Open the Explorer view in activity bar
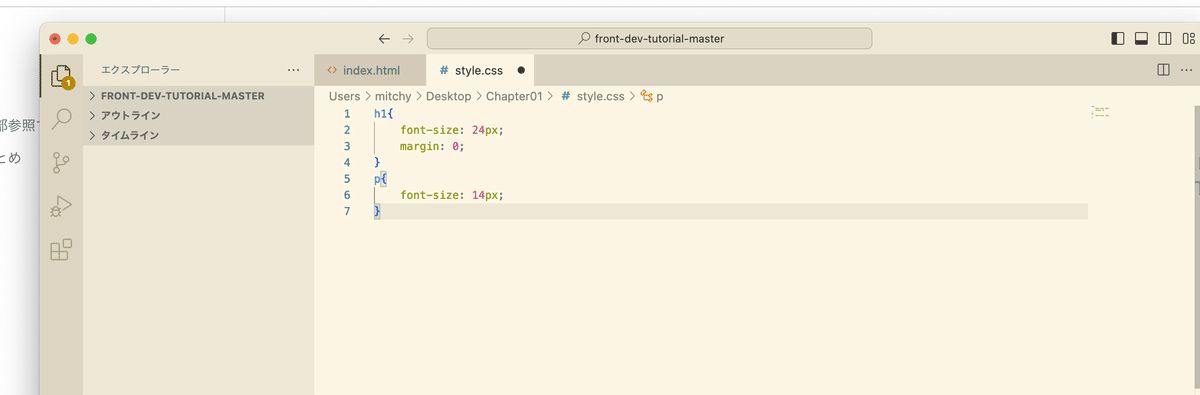Image resolution: width=1200 pixels, height=395 pixels. point(61,76)
